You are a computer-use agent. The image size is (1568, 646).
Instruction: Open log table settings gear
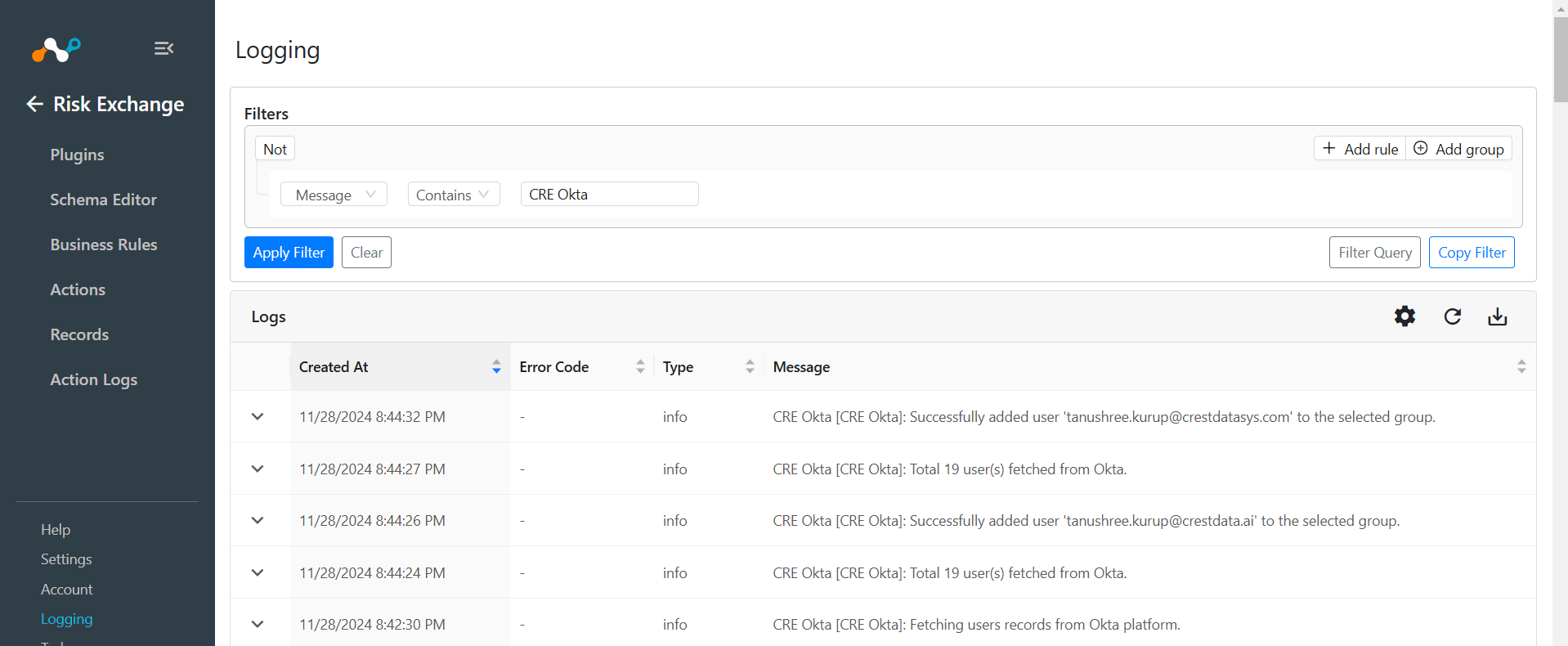click(x=1404, y=316)
